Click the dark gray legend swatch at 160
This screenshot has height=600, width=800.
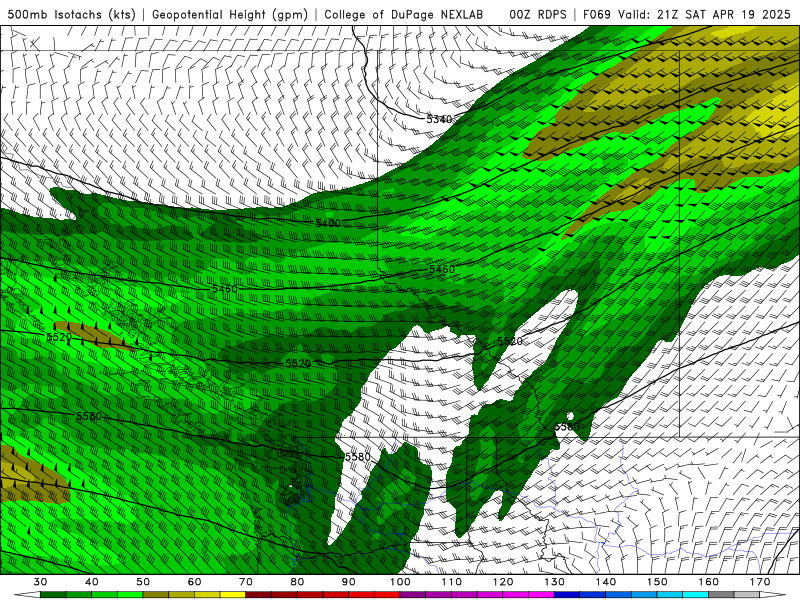click(721, 595)
